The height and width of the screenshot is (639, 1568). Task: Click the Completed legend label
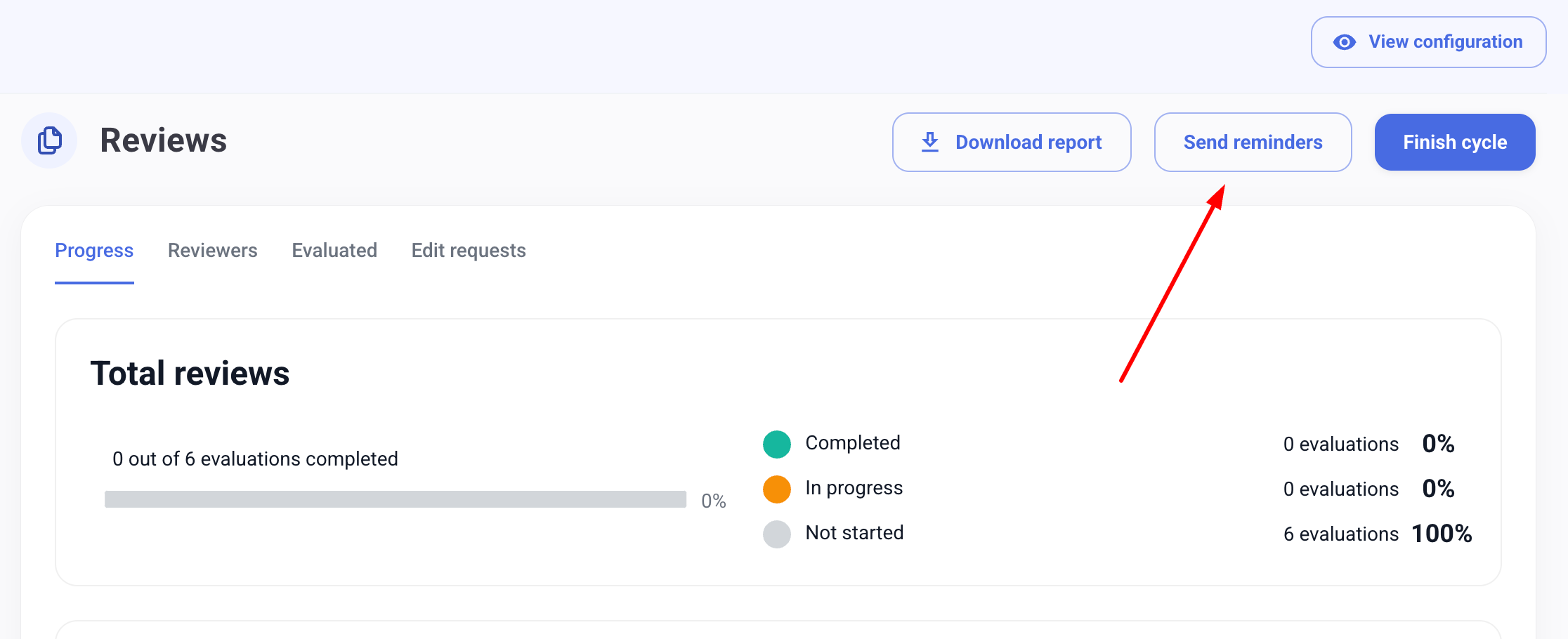coord(852,443)
